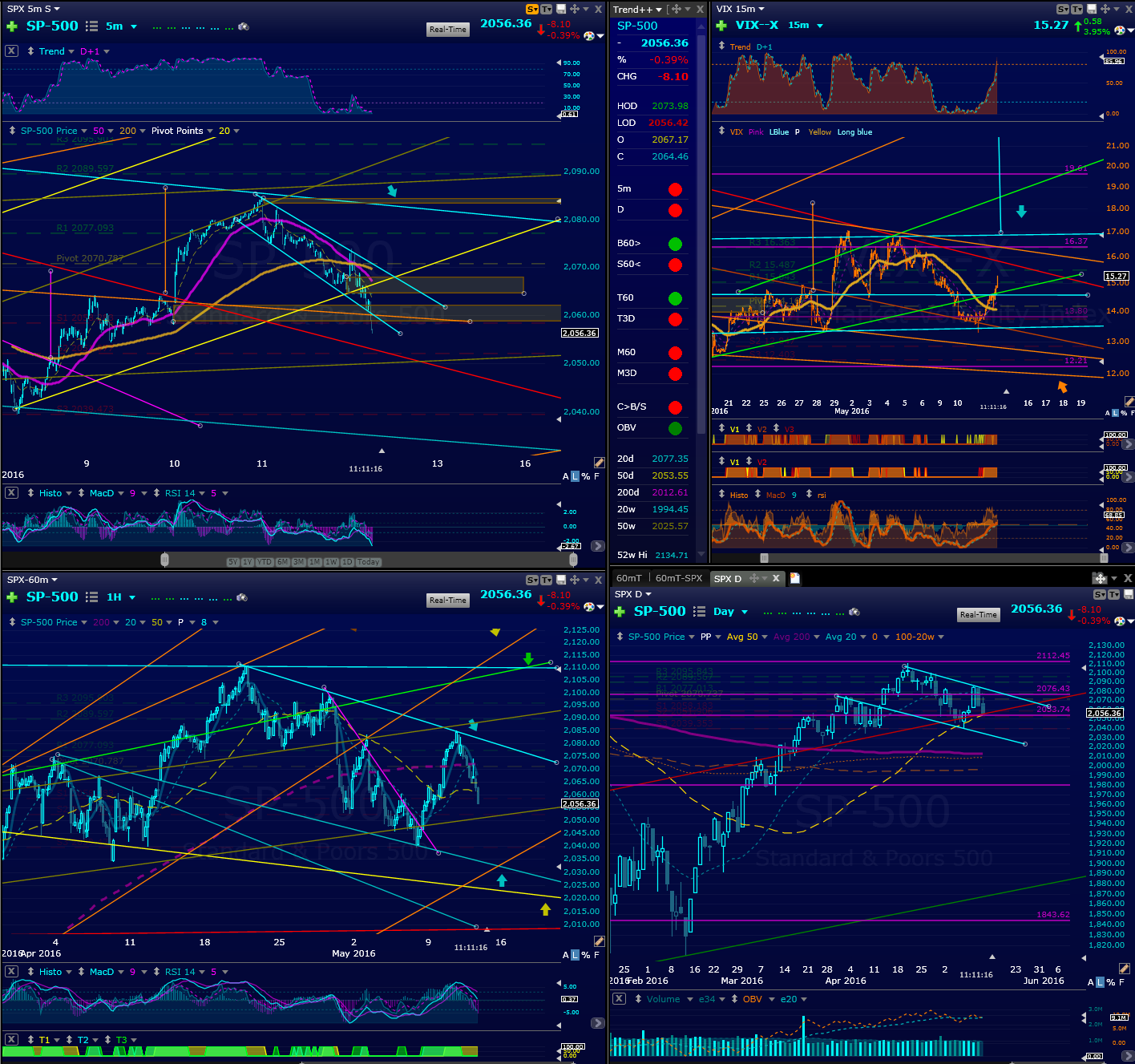
Task: Add indicator with green plus in SPX D chart
Action: click(x=619, y=612)
